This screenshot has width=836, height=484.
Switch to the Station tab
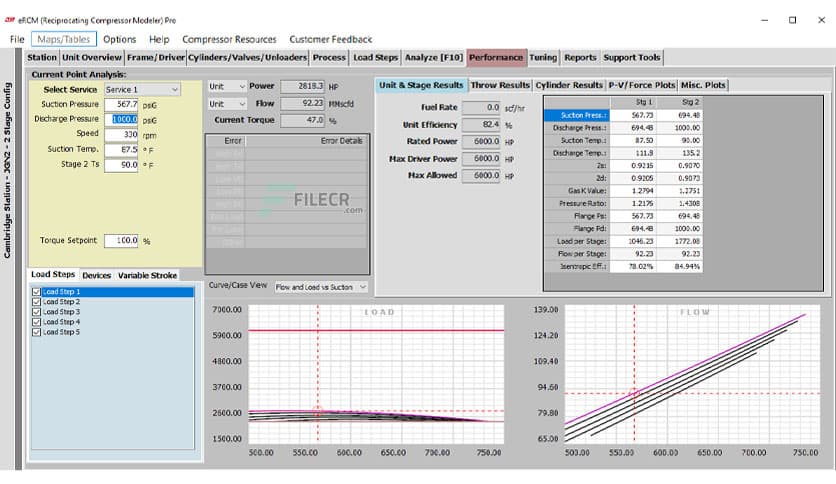(42, 58)
